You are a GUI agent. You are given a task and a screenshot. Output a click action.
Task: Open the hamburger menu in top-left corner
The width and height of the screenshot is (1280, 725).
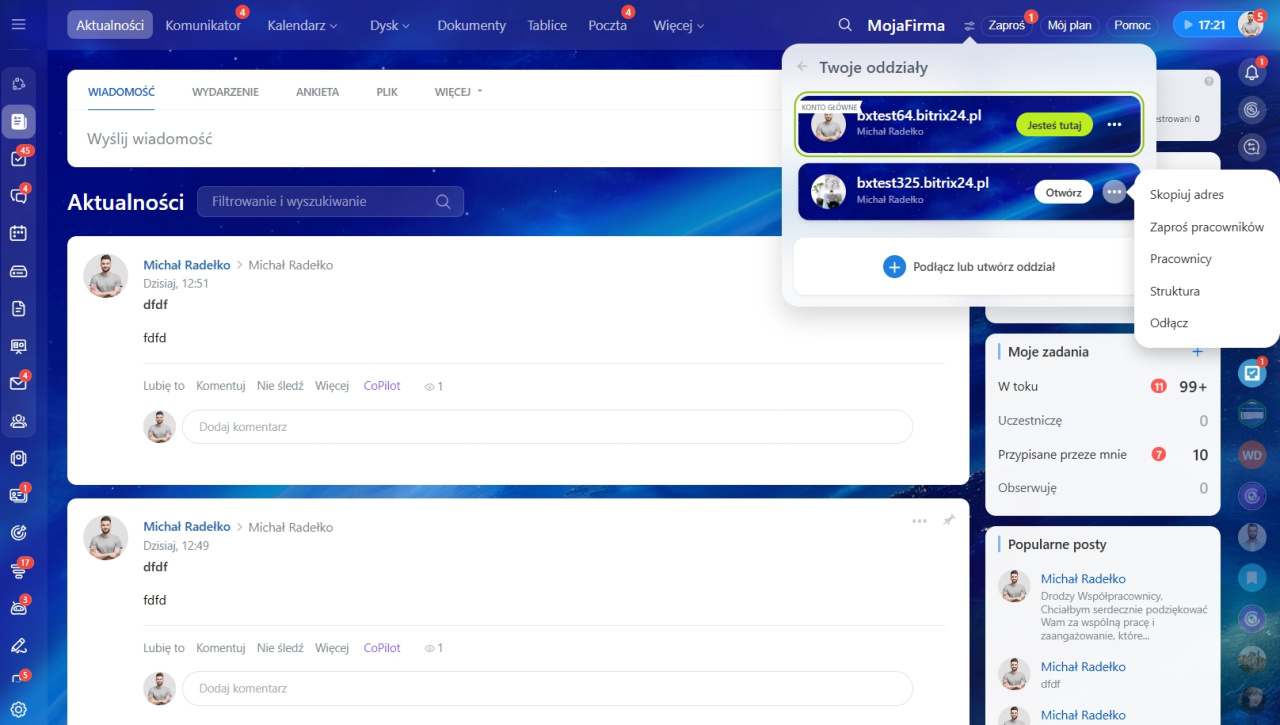[x=18, y=25]
